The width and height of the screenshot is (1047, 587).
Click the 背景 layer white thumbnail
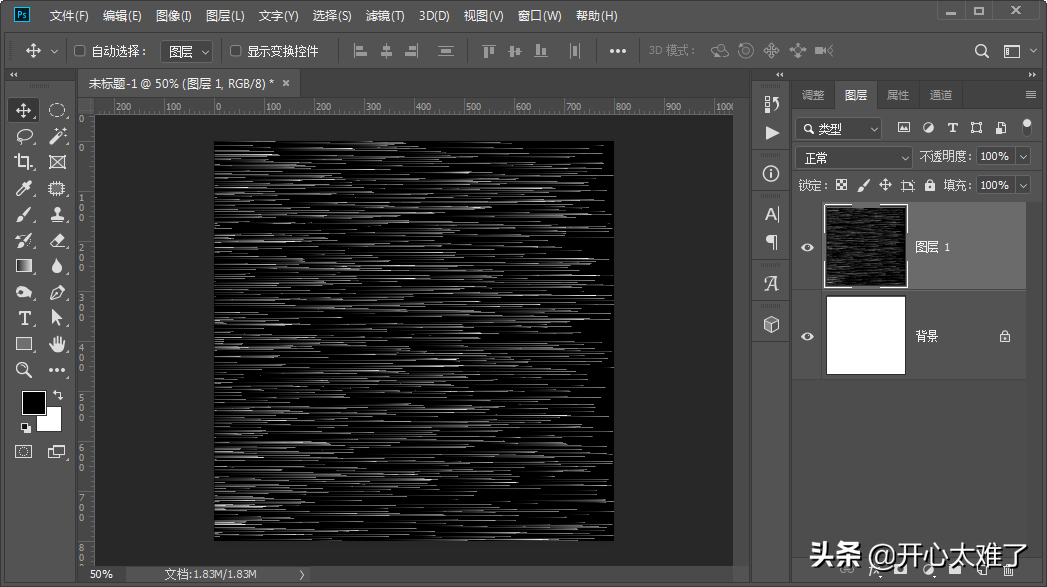click(x=866, y=335)
